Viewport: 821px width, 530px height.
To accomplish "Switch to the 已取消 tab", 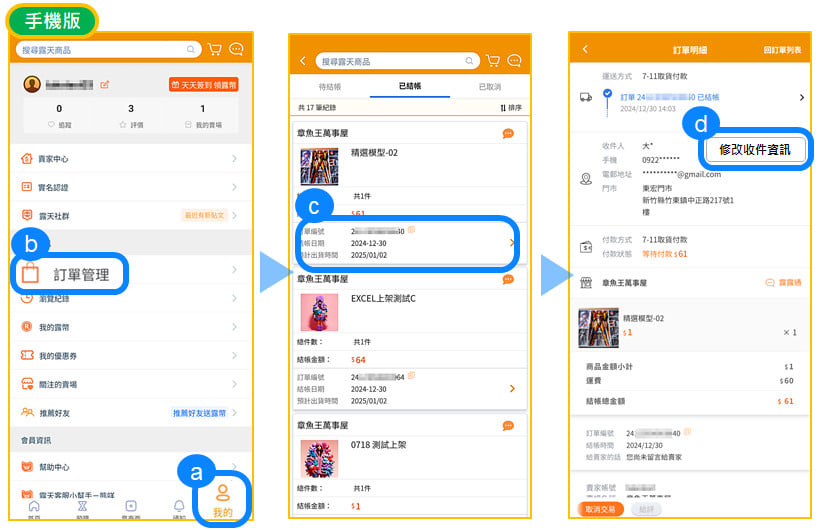I will pyautogui.click(x=490, y=87).
